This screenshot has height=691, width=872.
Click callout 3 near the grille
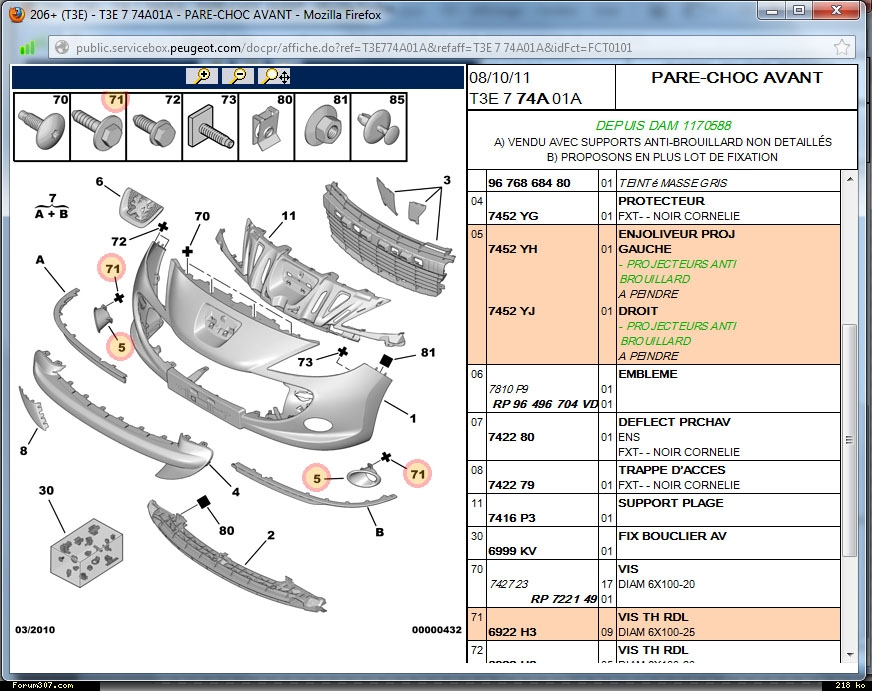click(x=447, y=180)
